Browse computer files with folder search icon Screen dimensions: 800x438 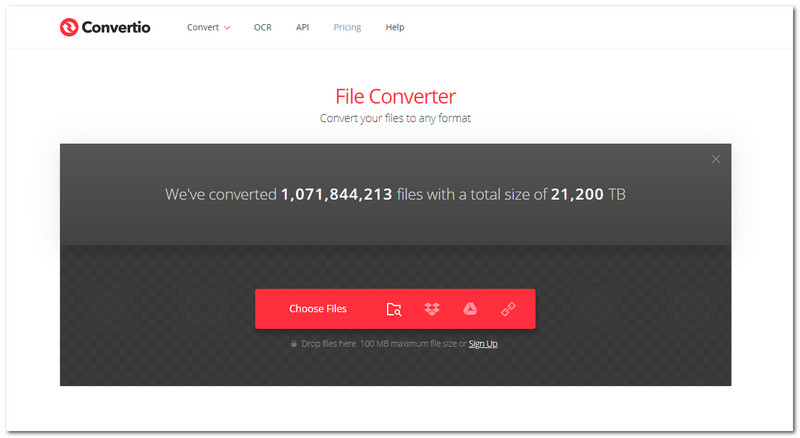394,309
